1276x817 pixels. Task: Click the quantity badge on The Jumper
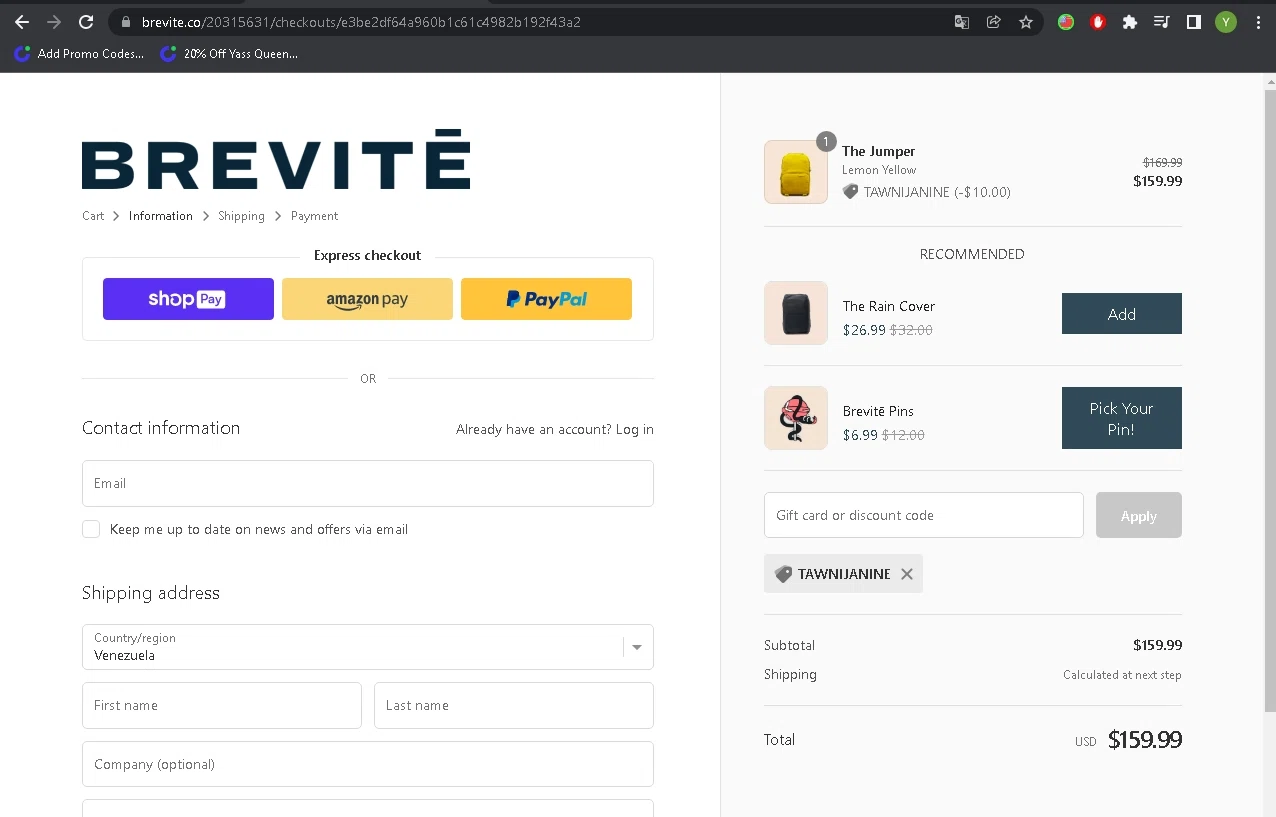[826, 142]
